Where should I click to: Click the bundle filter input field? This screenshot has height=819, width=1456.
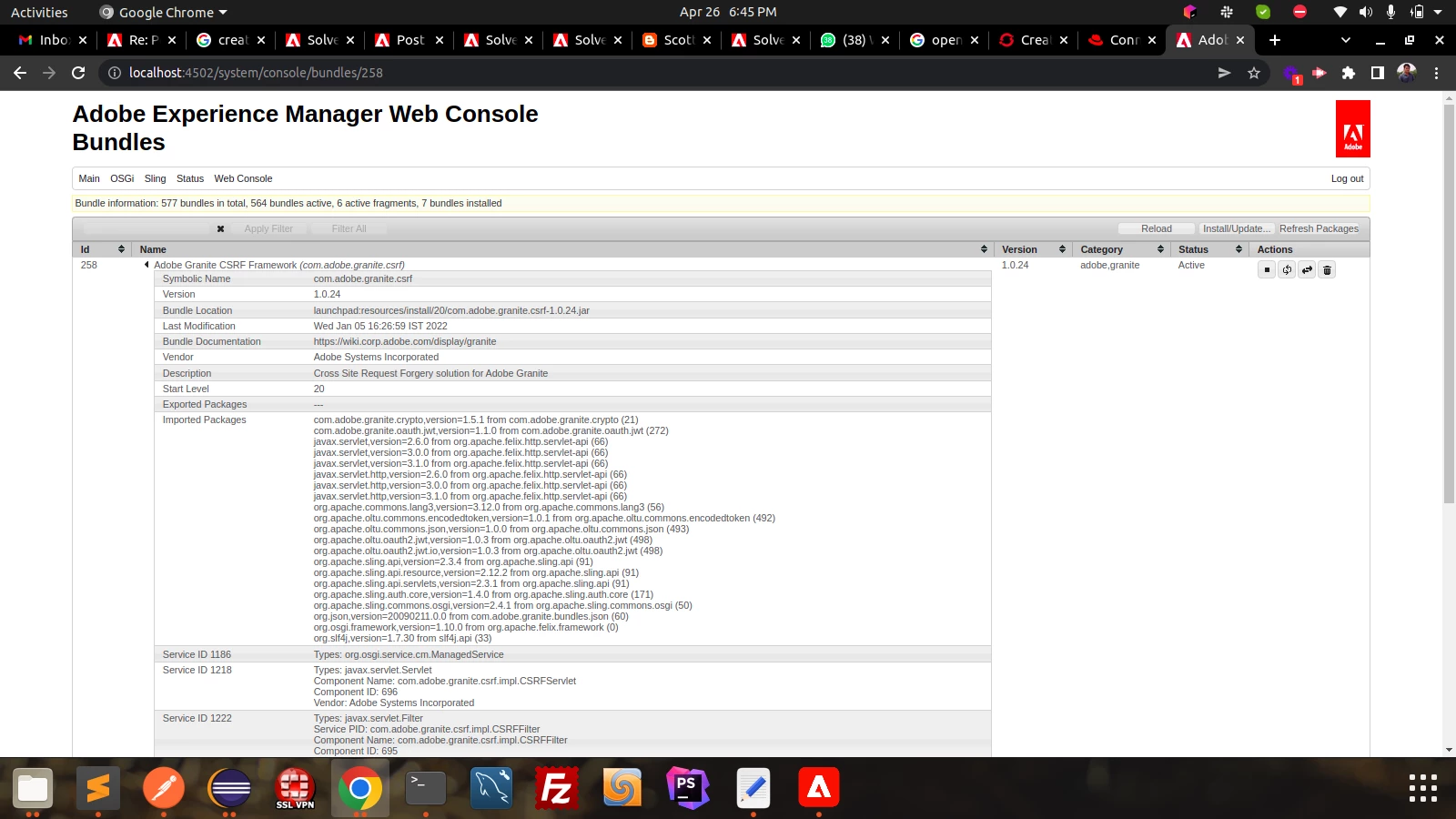coord(146,229)
